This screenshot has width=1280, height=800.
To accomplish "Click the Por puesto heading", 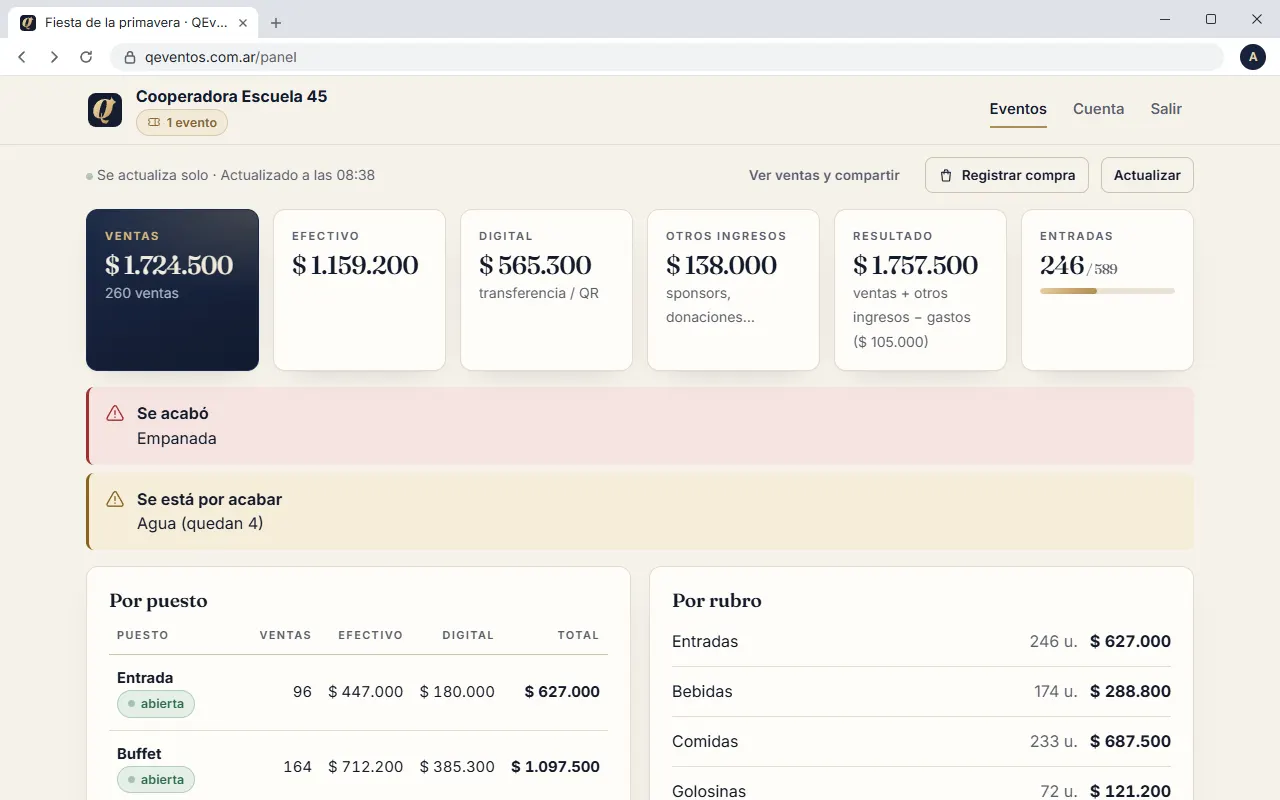I will pos(158,601).
